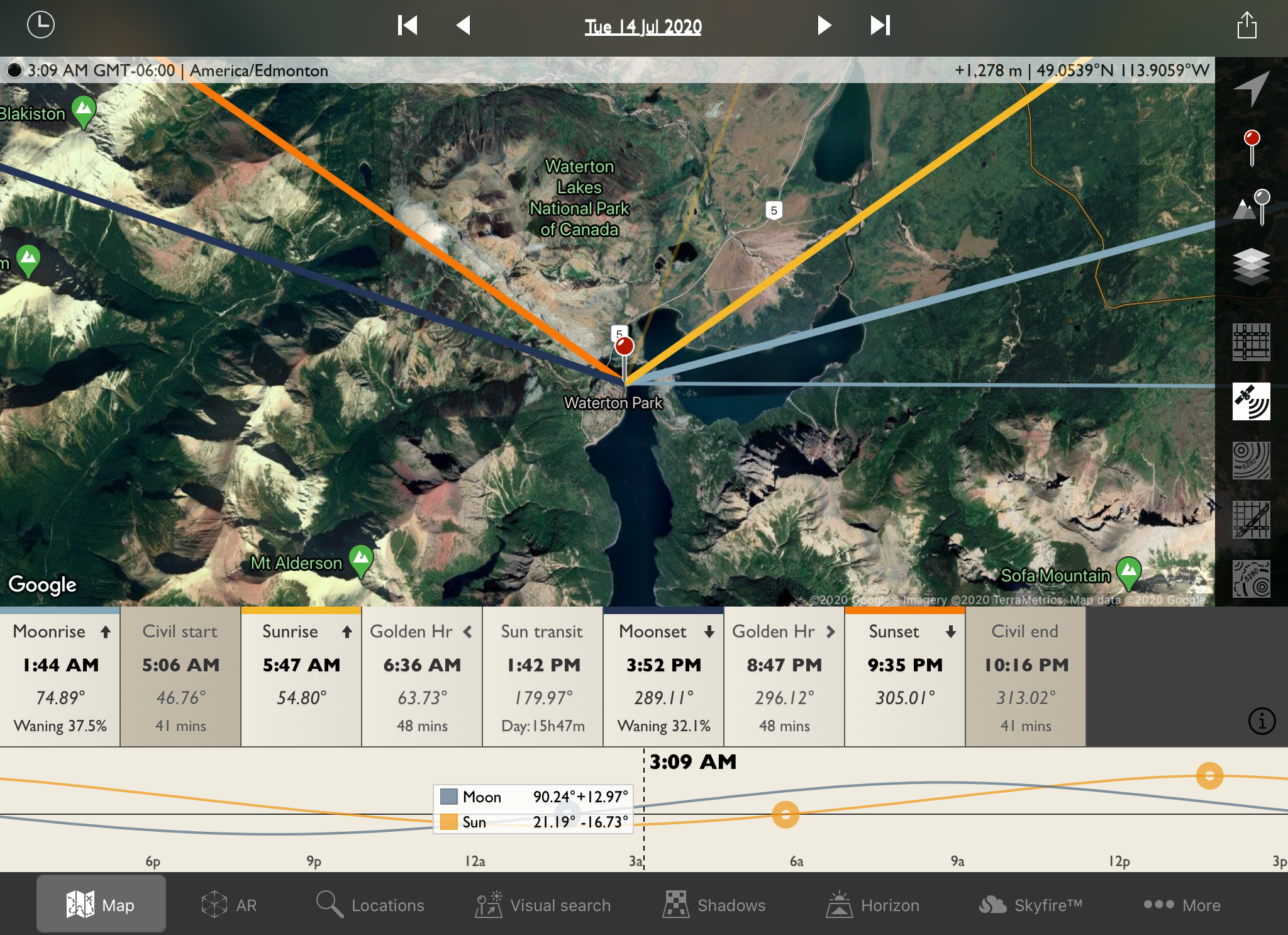
Task: Select the secondary grey pin tool
Action: (1252, 206)
